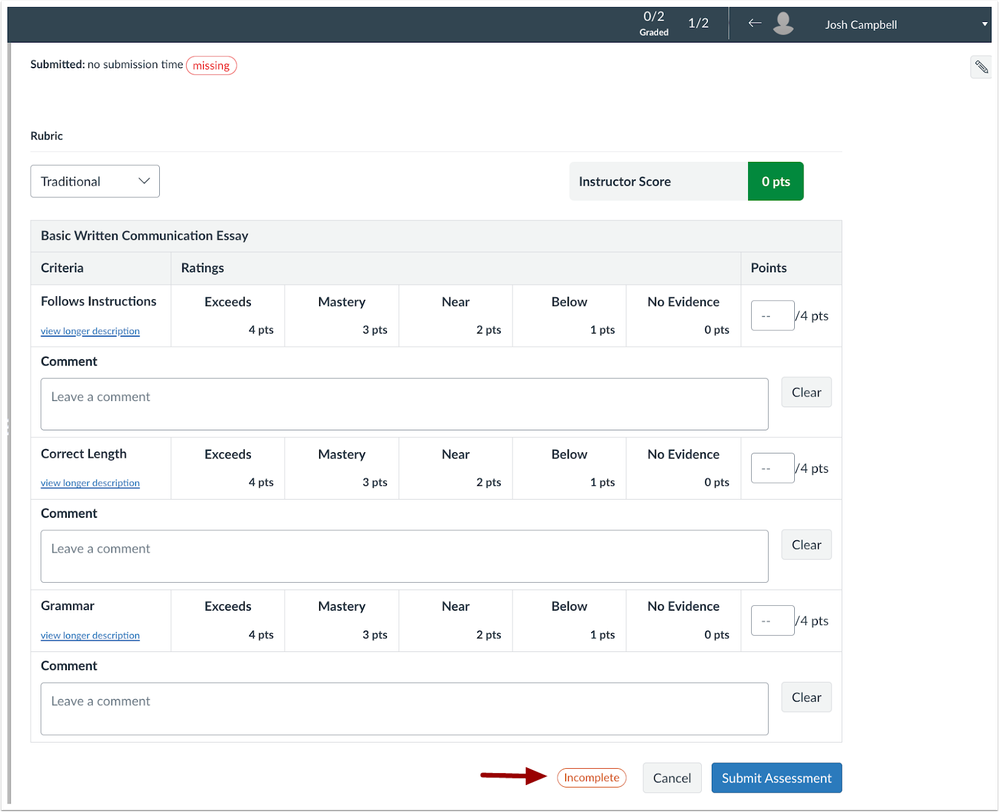Image resolution: width=999 pixels, height=812 pixels.
Task: Select Near rating for Correct Length
Action: tap(456, 468)
